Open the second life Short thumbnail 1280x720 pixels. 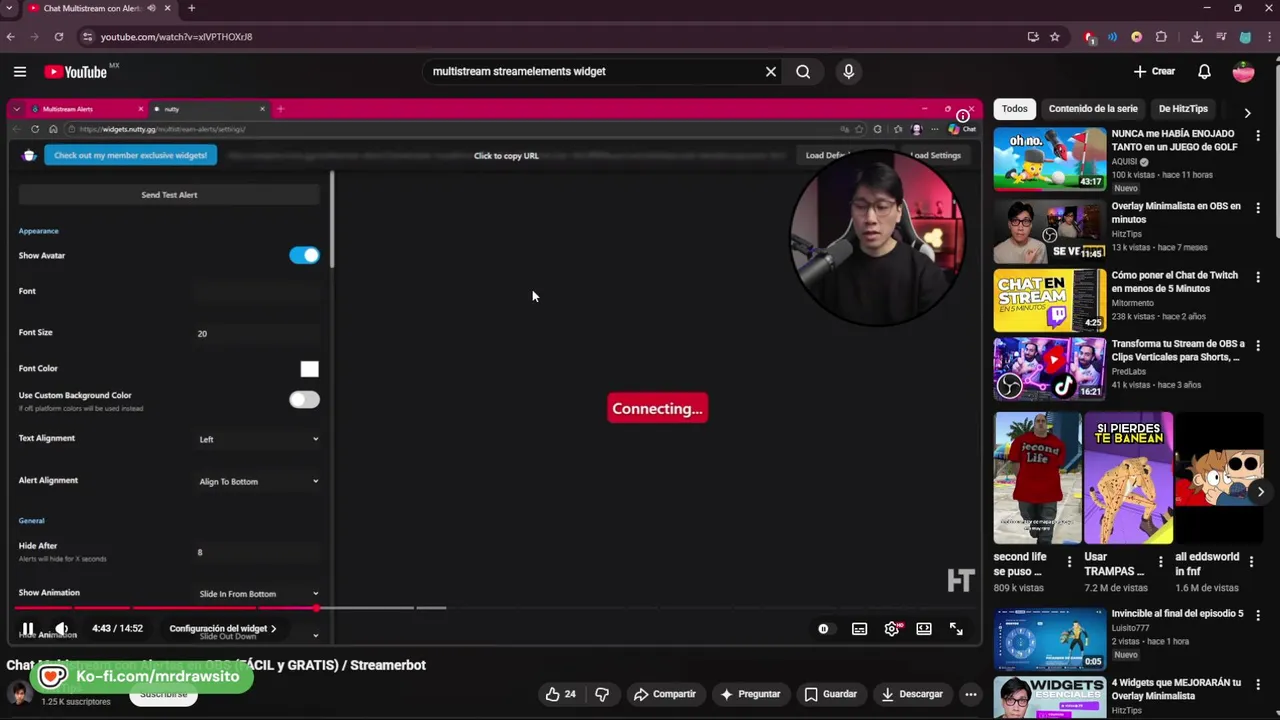coord(1037,477)
